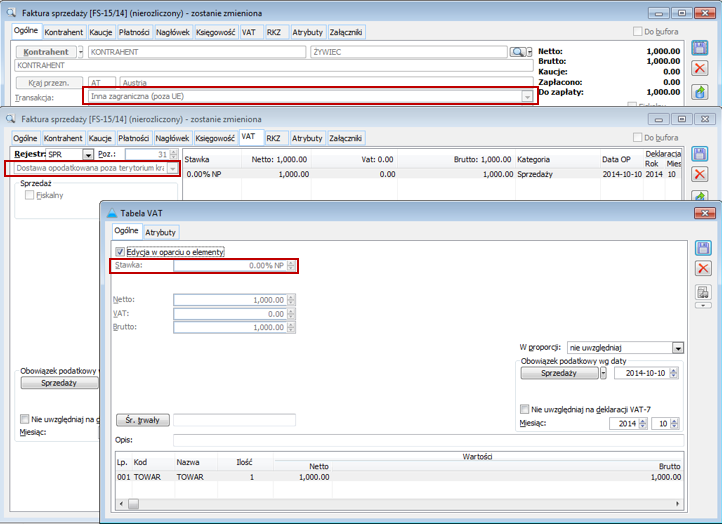Click save disk icon in second invoice window
Image resolution: width=722 pixels, height=525 pixels.
[x=701, y=154]
